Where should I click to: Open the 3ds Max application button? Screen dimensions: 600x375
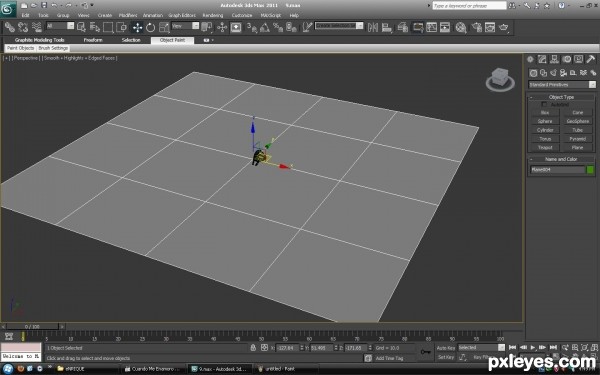coord(8,8)
